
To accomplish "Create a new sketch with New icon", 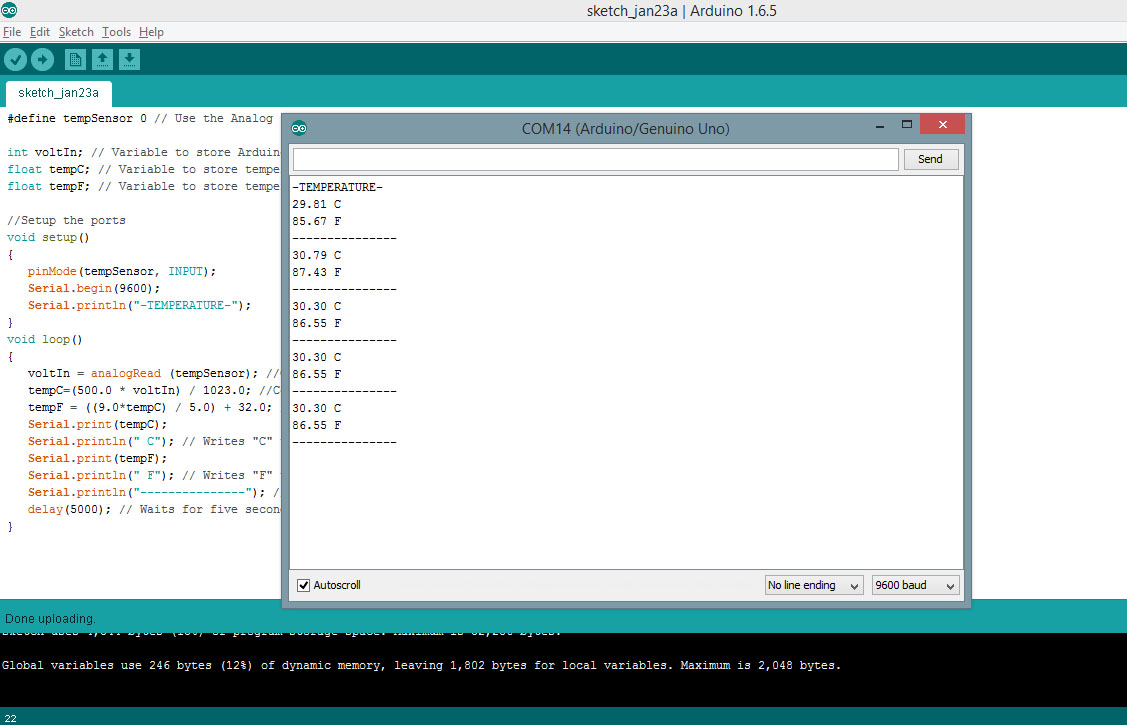I will point(75,59).
